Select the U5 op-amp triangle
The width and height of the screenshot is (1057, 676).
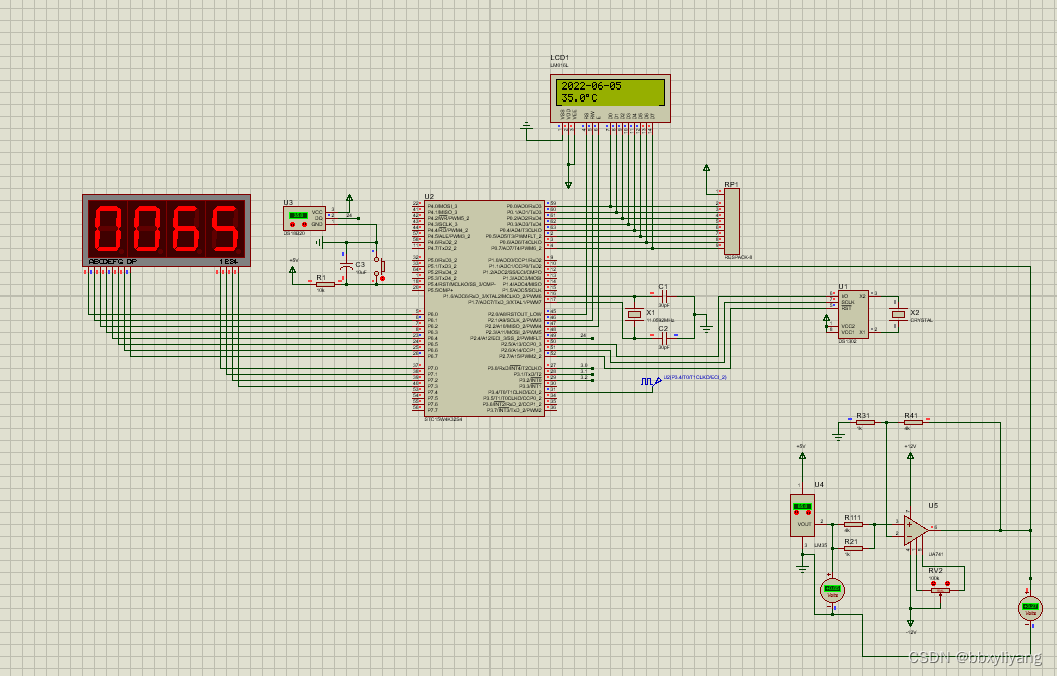click(x=915, y=530)
